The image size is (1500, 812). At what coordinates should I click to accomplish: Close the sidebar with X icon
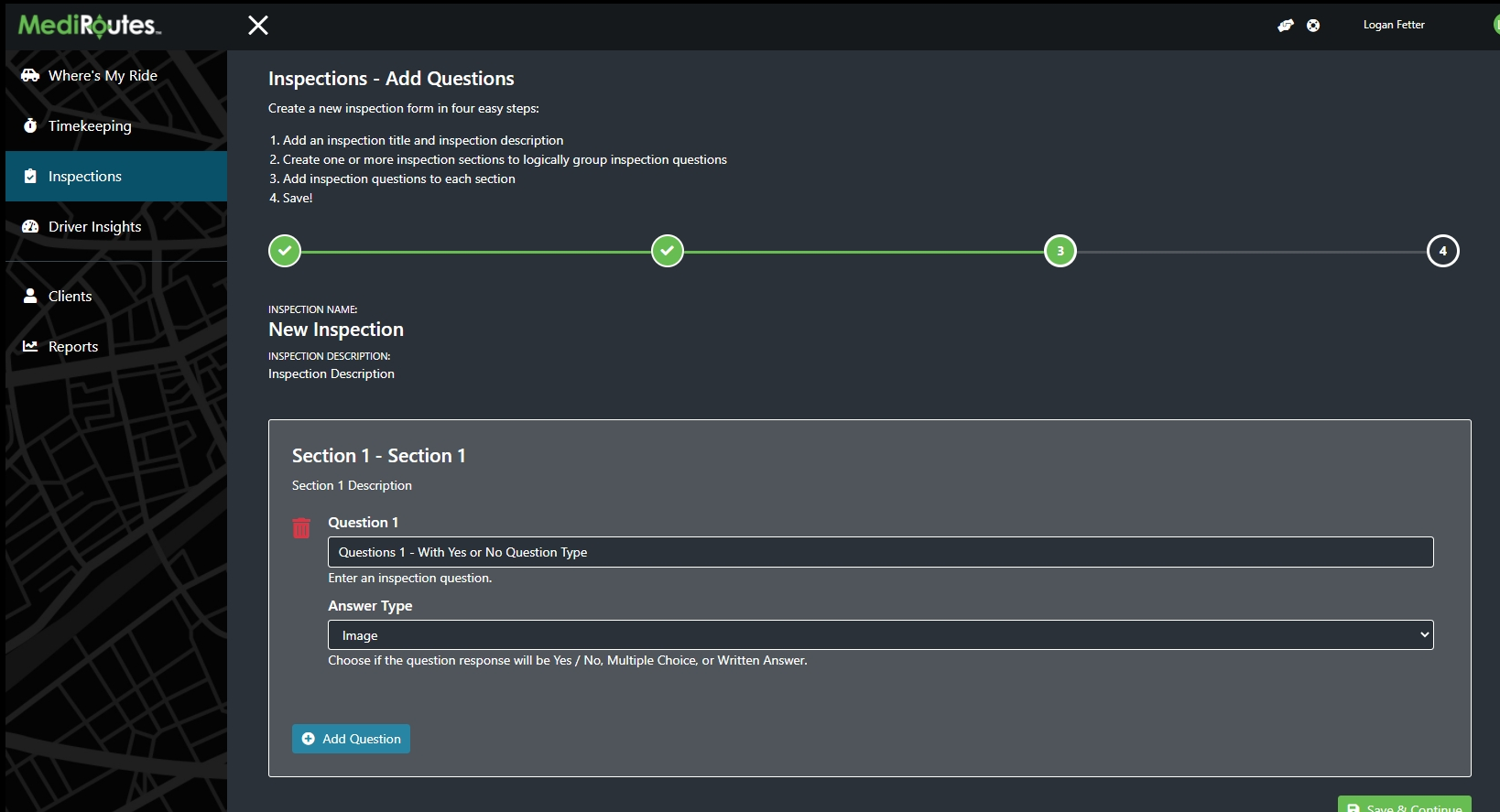pos(258,26)
